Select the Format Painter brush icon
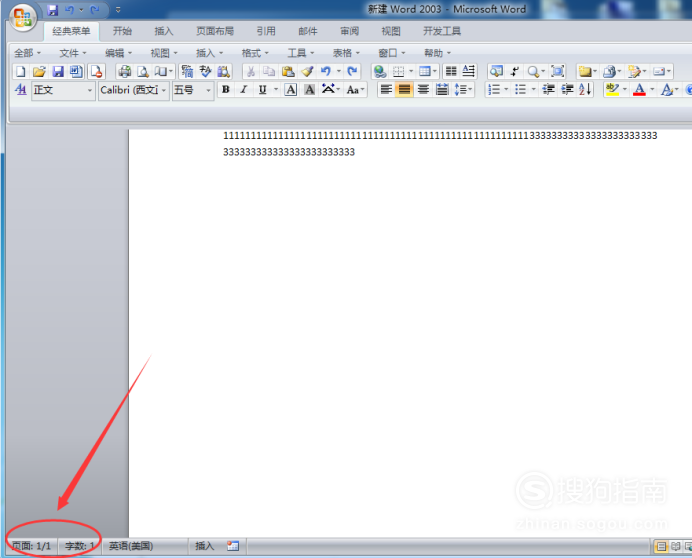 [307, 71]
